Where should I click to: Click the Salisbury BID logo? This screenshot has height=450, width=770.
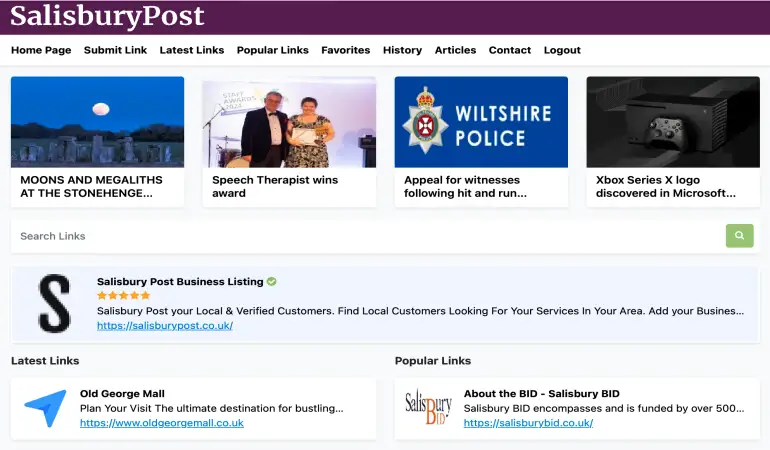tap(428, 407)
